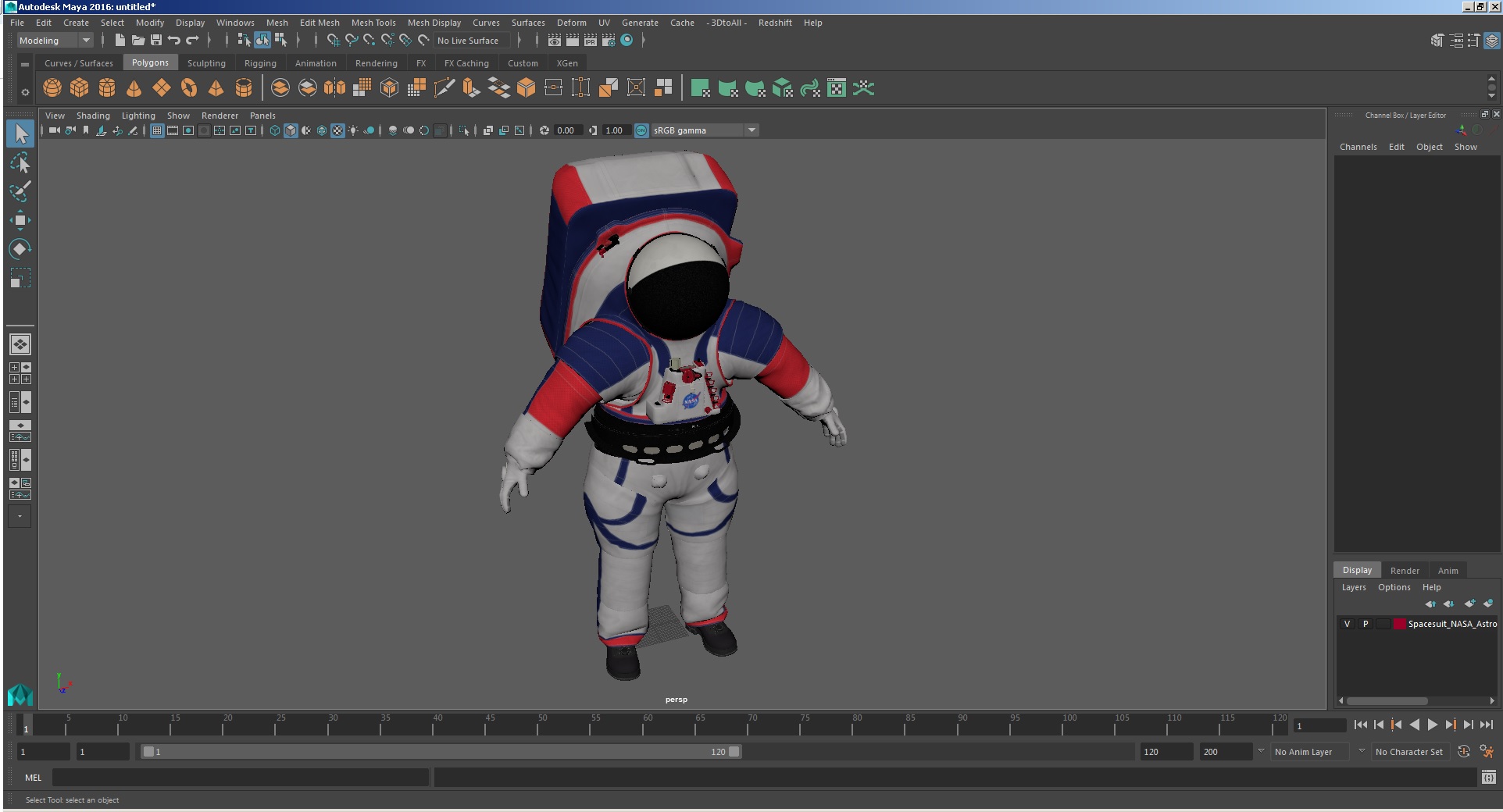1503x812 pixels.
Task: Open a scene with the folder icon
Action: (x=138, y=41)
